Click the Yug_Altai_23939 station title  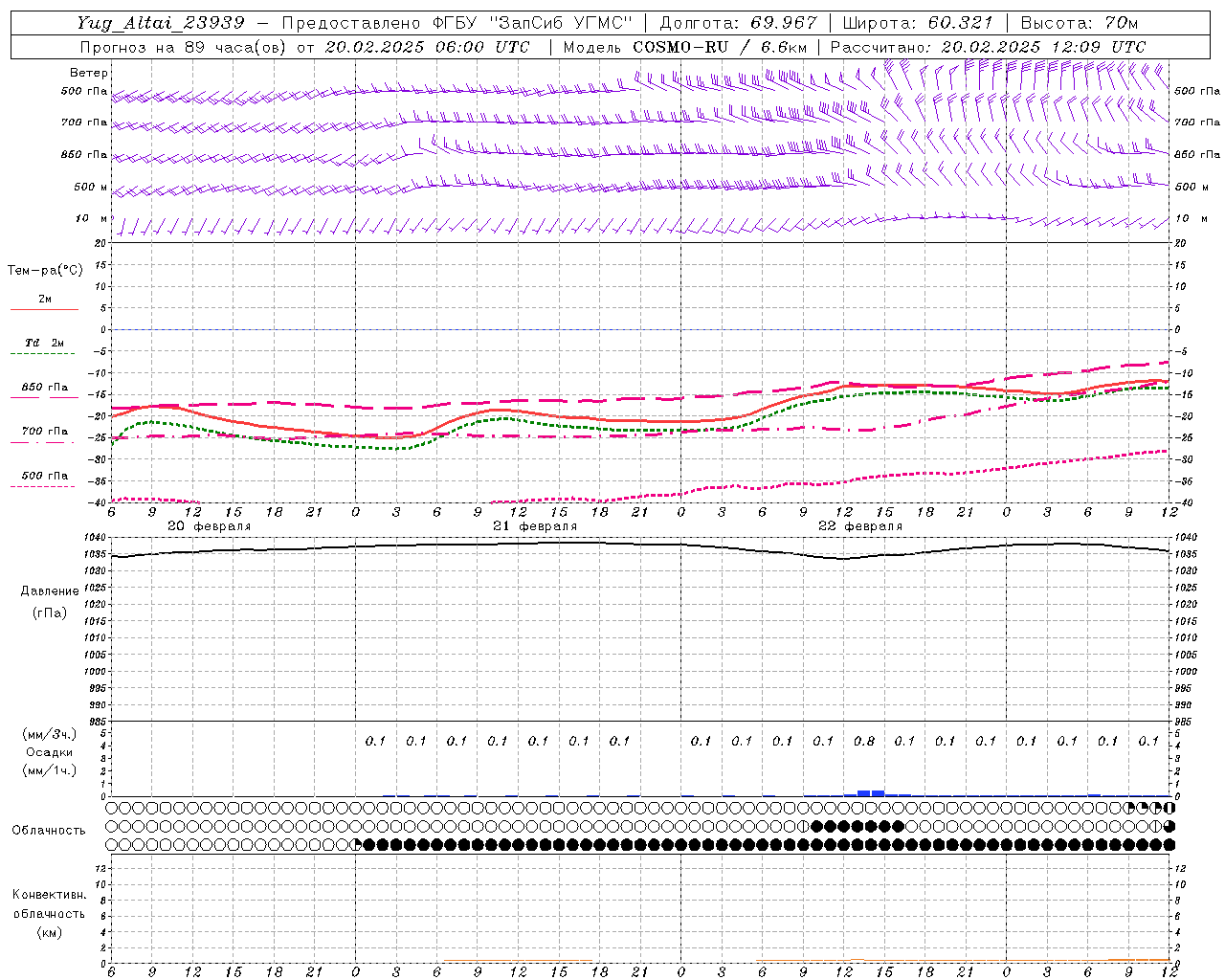pyautogui.click(x=161, y=23)
